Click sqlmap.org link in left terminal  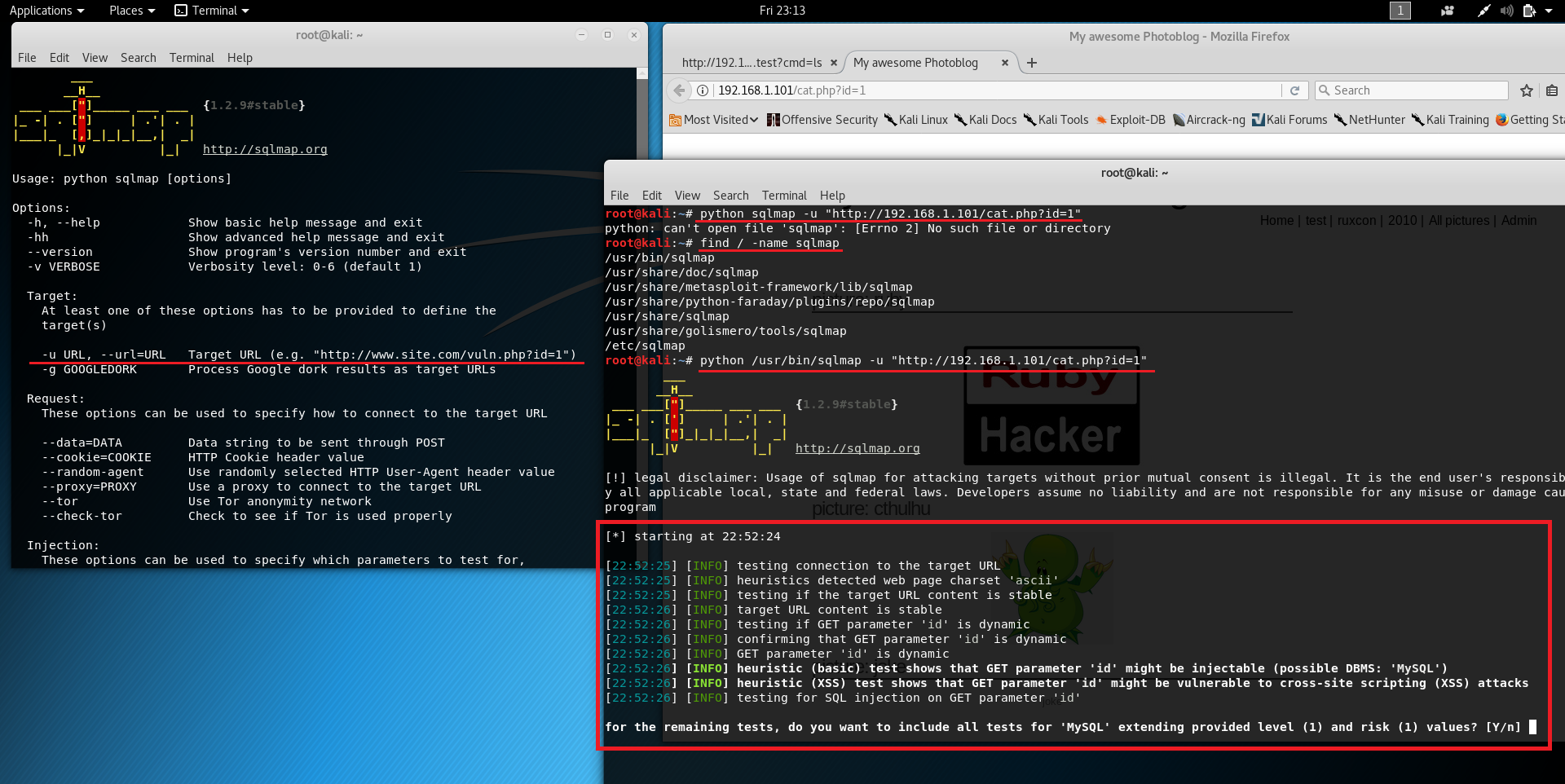pyautogui.click(x=265, y=149)
